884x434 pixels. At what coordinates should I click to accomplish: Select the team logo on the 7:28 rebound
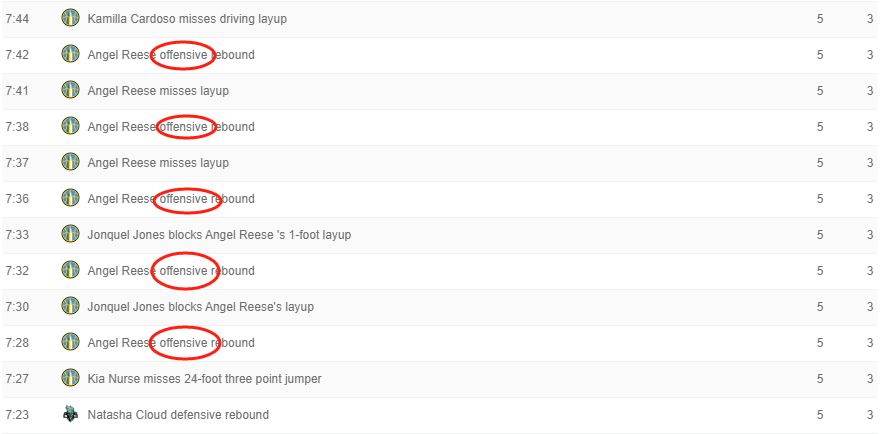70,342
